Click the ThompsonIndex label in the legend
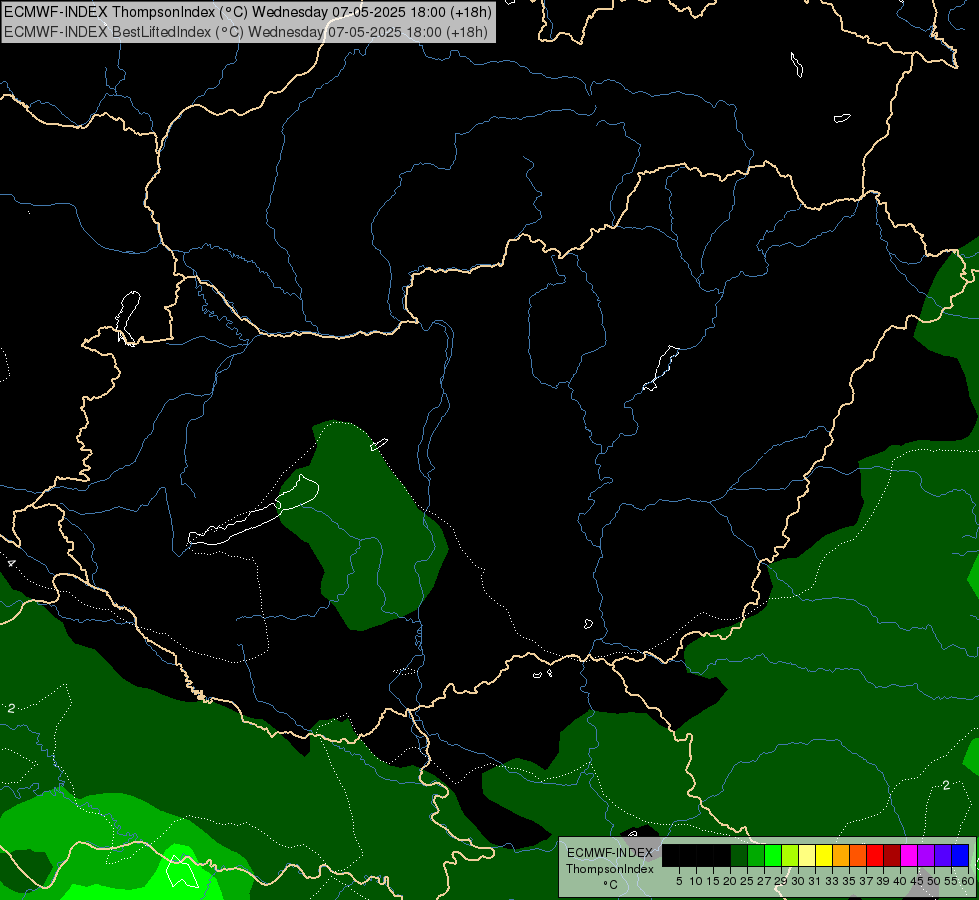 click(610, 869)
